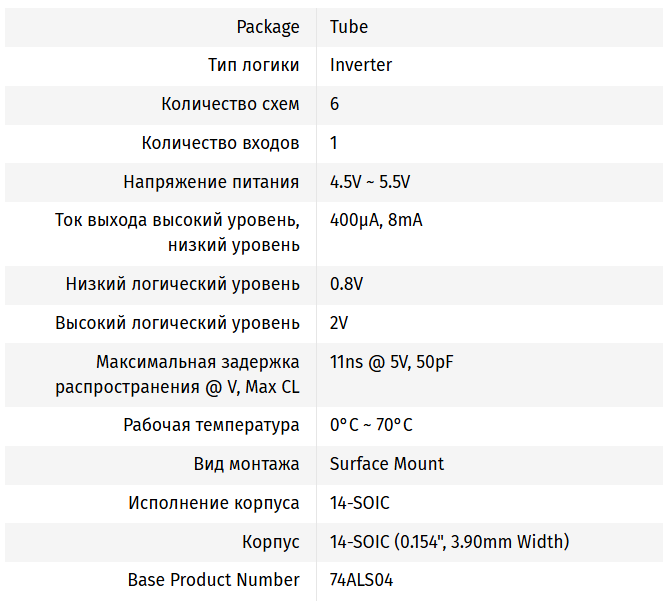Select the 0°C ~ 70°C temperature value

(x=371, y=425)
